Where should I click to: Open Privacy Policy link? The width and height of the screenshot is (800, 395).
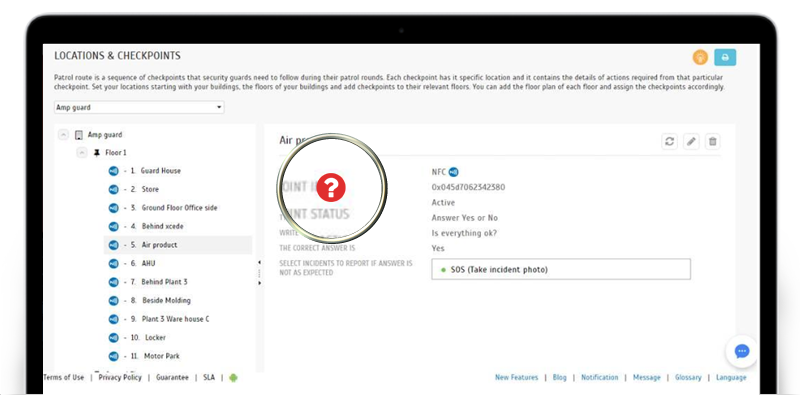click(x=120, y=378)
